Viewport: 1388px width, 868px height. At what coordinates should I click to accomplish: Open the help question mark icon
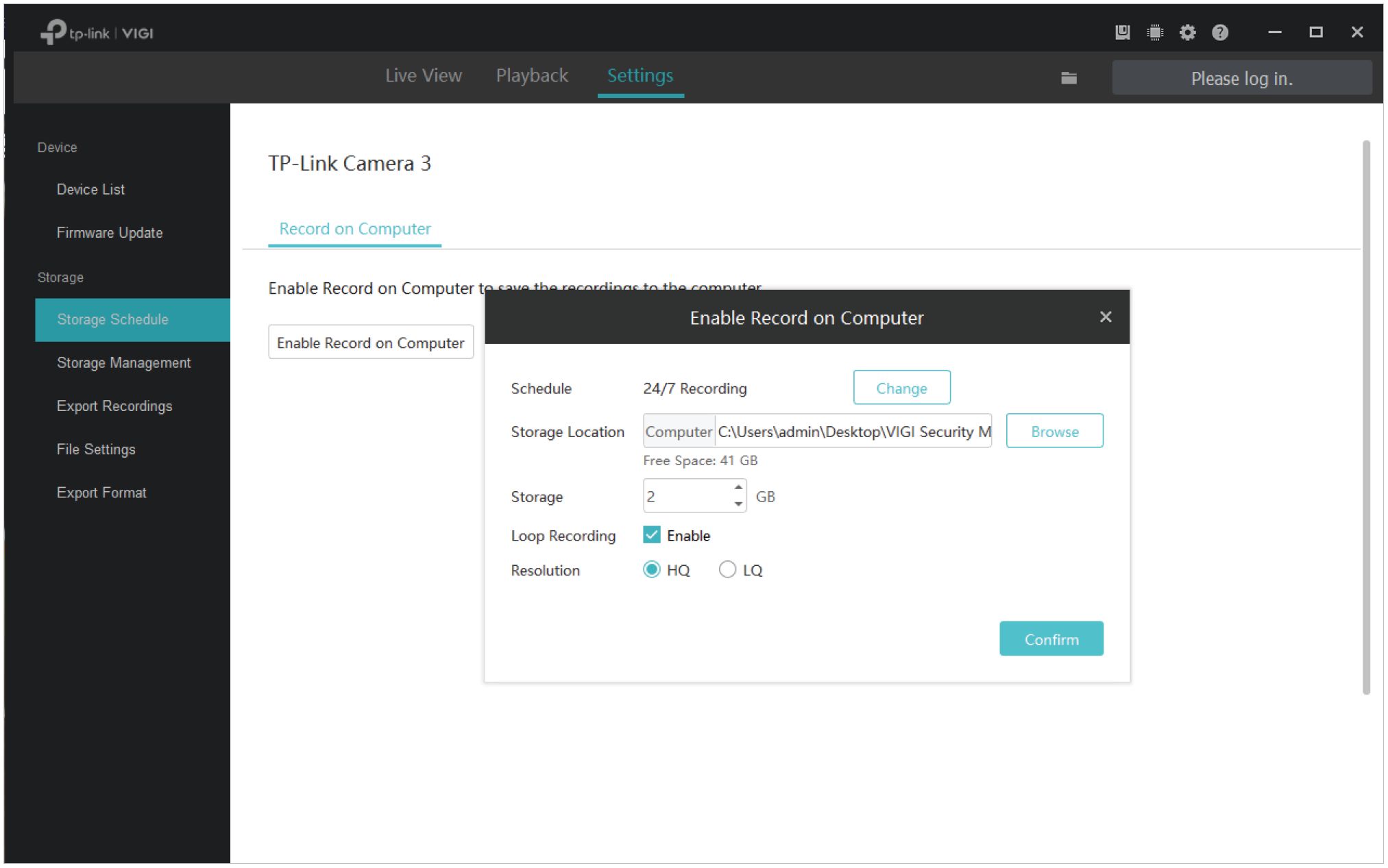(1220, 32)
